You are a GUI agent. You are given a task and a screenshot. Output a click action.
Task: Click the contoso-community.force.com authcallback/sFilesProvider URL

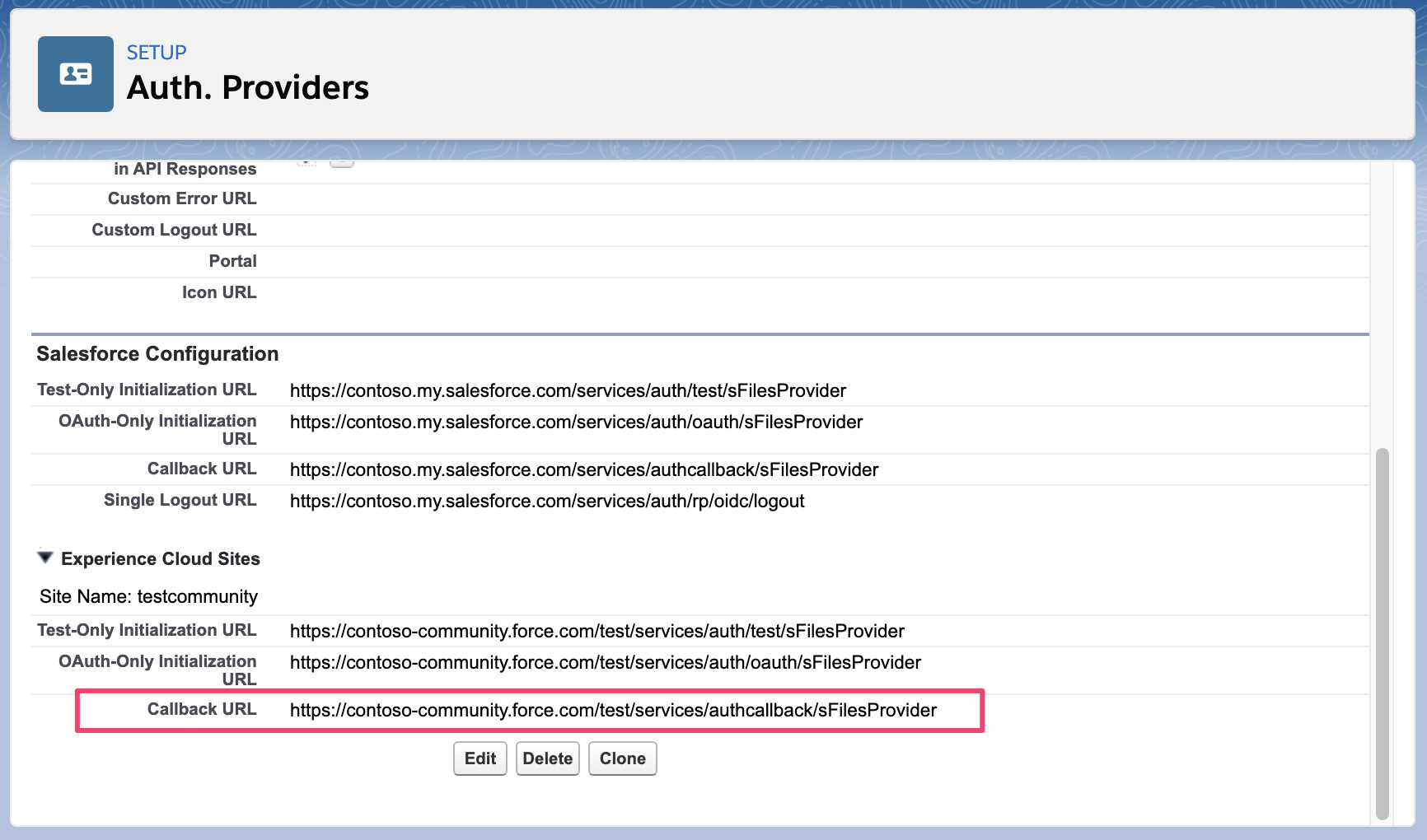pyautogui.click(x=614, y=710)
